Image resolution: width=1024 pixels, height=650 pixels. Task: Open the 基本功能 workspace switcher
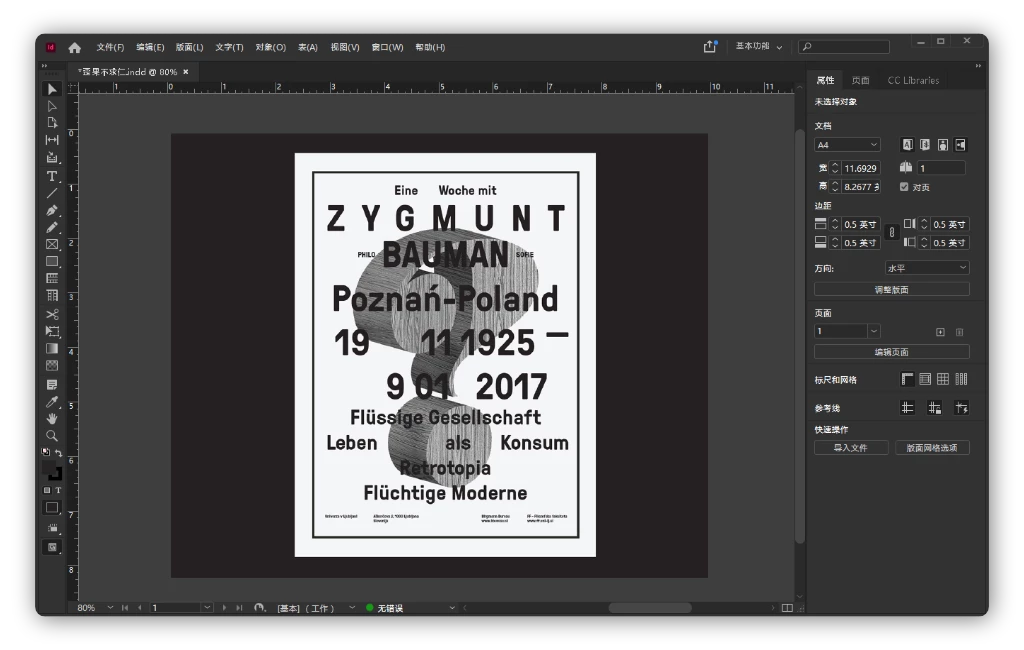coord(759,46)
